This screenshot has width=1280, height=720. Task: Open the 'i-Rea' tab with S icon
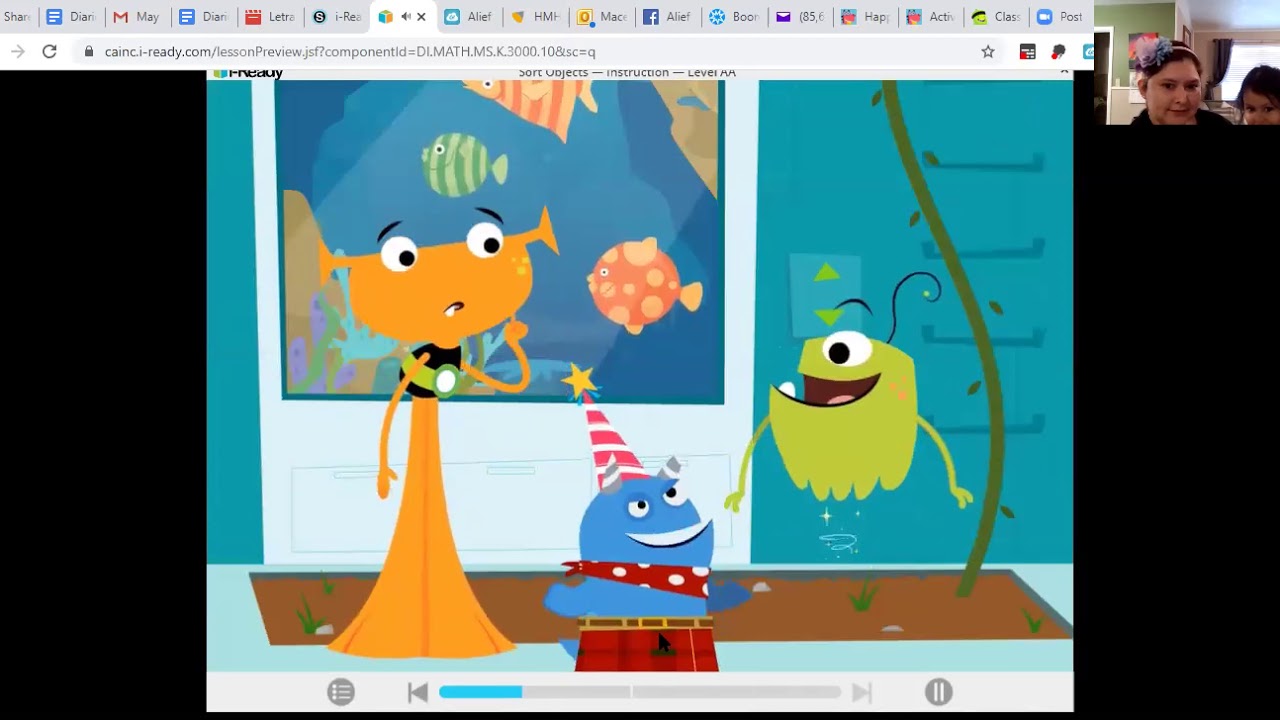337,17
